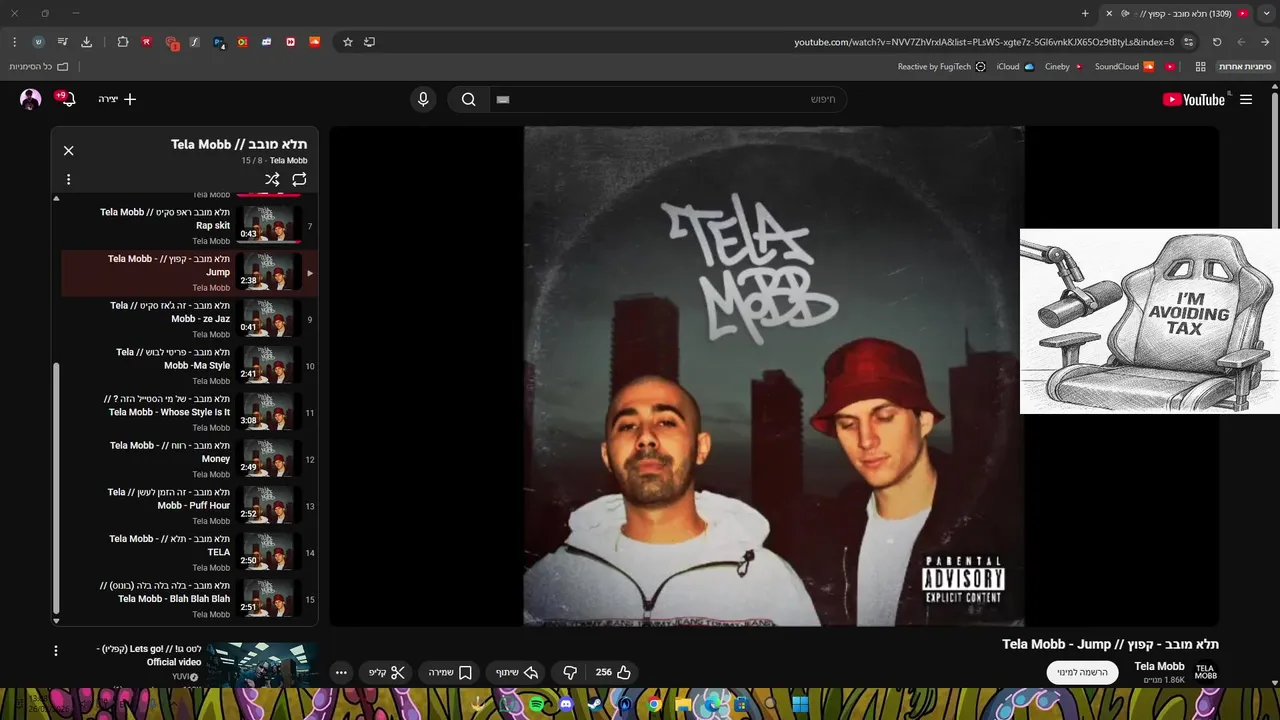Share the video (שיתוף)
The width and height of the screenshot is (1280, 720).
click(x=518, y=672)
